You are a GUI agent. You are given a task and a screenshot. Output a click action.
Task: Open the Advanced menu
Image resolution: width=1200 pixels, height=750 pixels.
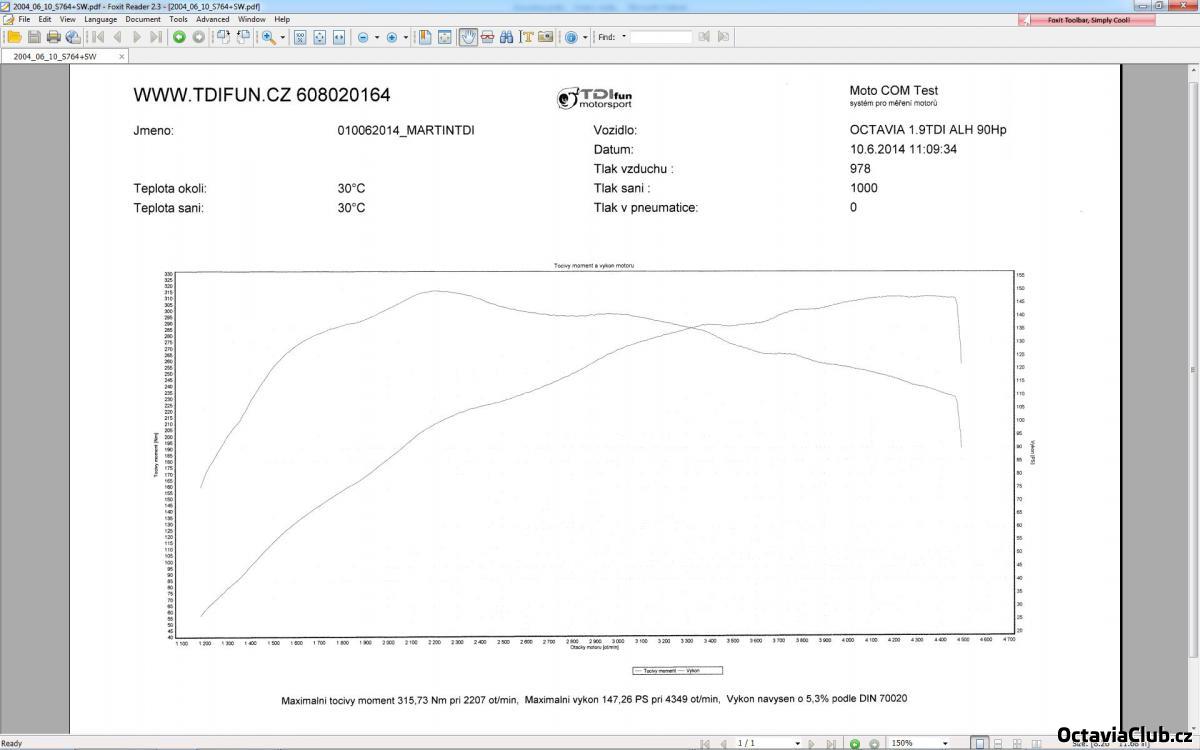tap(212, 19)
